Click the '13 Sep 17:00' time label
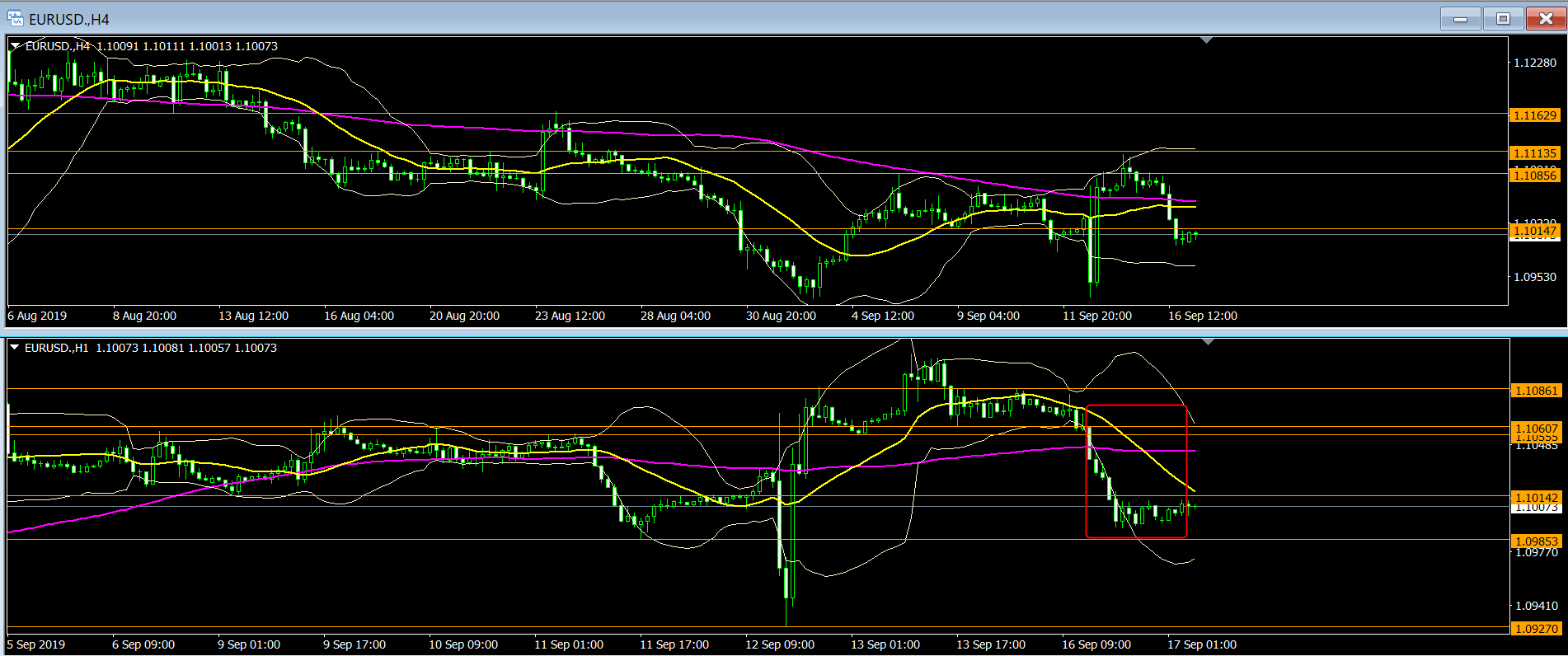Screen dimensions: 1568x656 point(991,644)
